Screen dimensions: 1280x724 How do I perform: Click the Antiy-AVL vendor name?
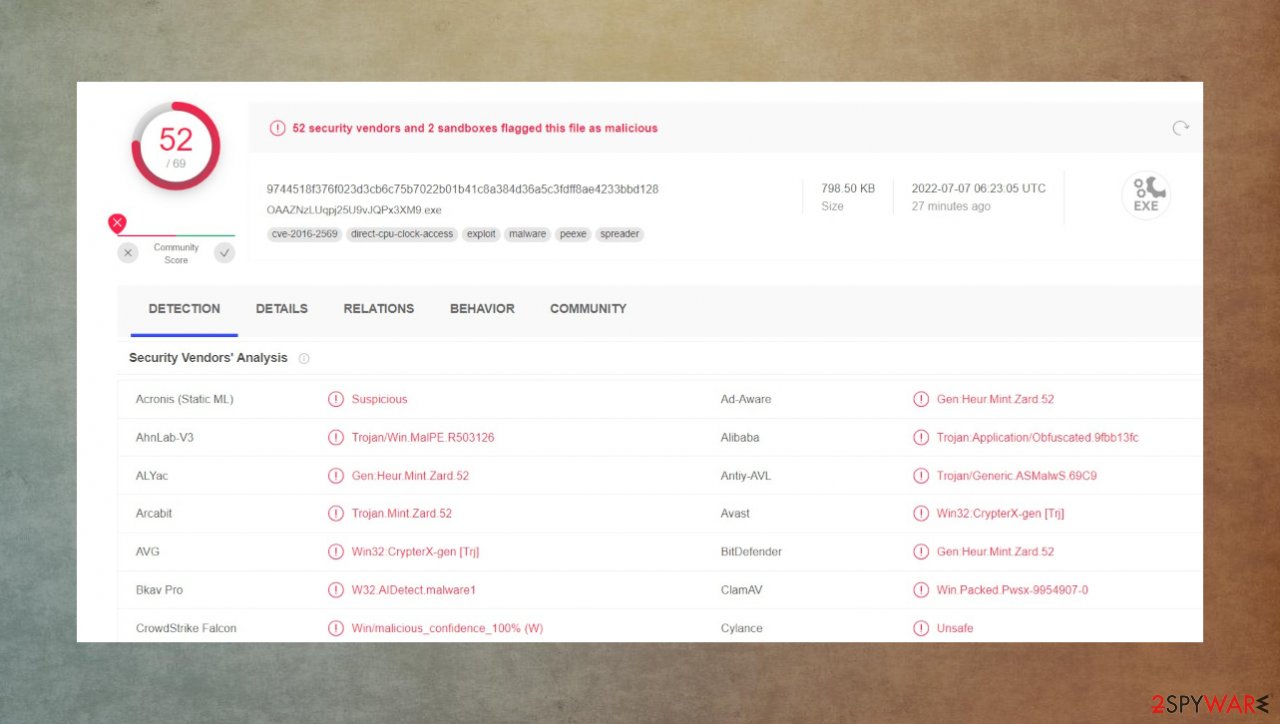746,475
